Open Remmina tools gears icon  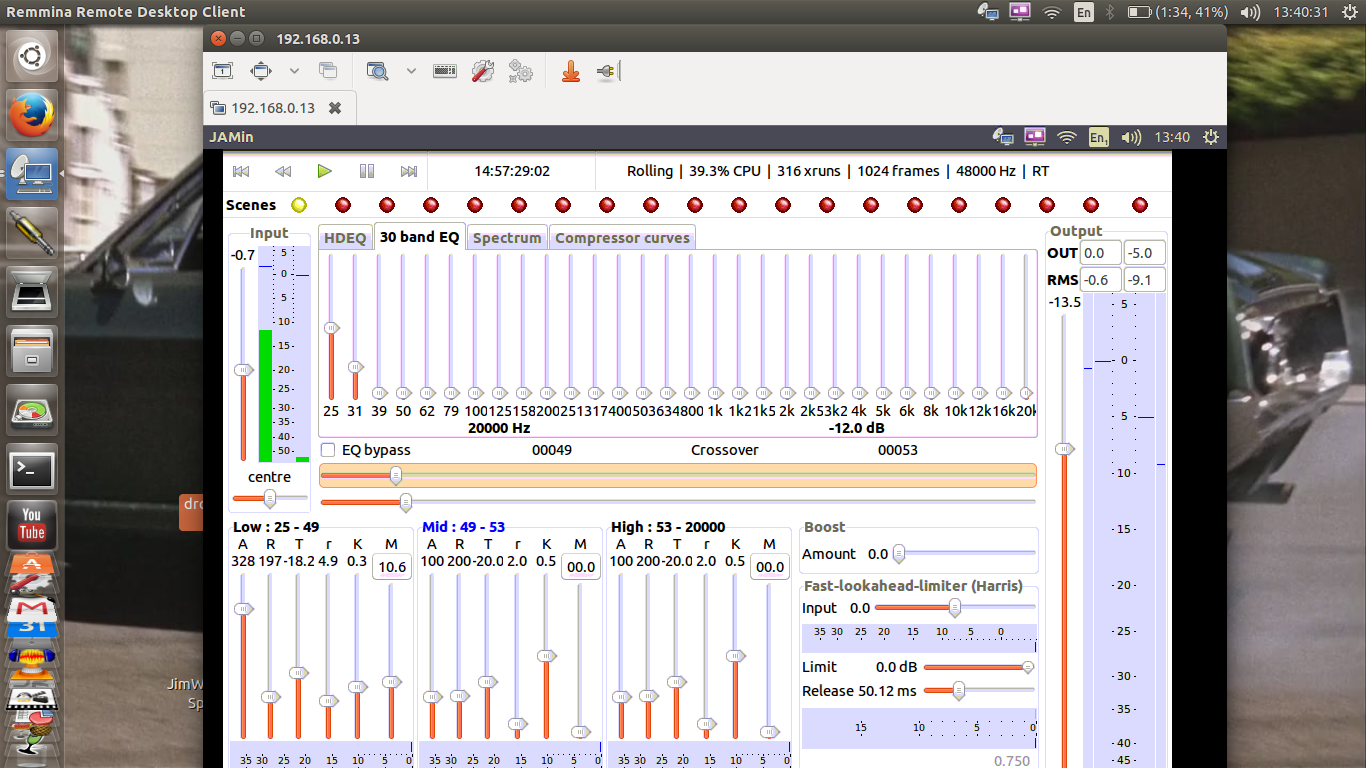pos(520,71)
